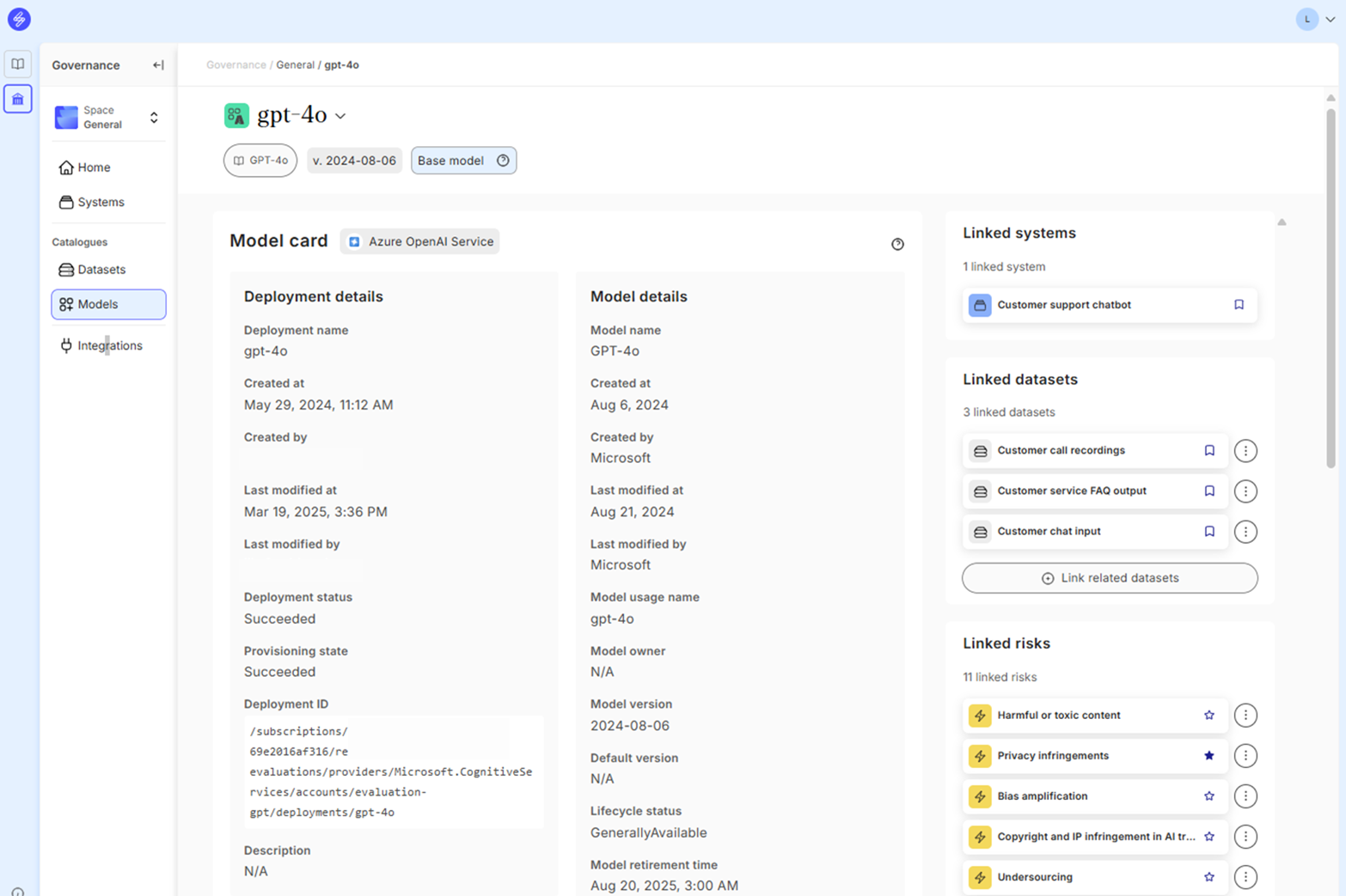1346x896 pixels.
Task: Click the Base model info icon
Action: pos(504,161)
